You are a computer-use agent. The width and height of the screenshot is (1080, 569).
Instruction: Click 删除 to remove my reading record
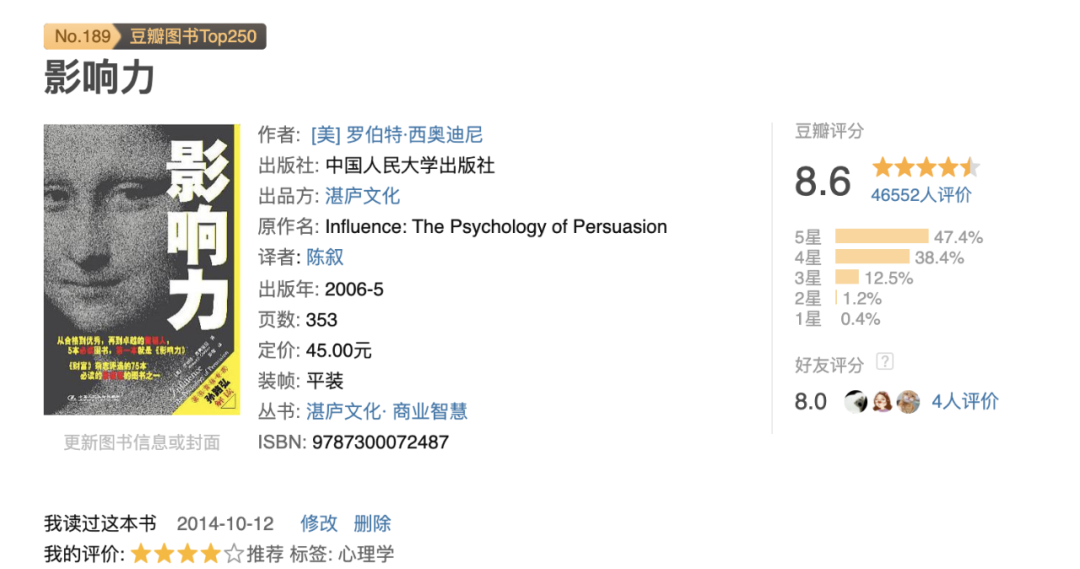(372, 524)
